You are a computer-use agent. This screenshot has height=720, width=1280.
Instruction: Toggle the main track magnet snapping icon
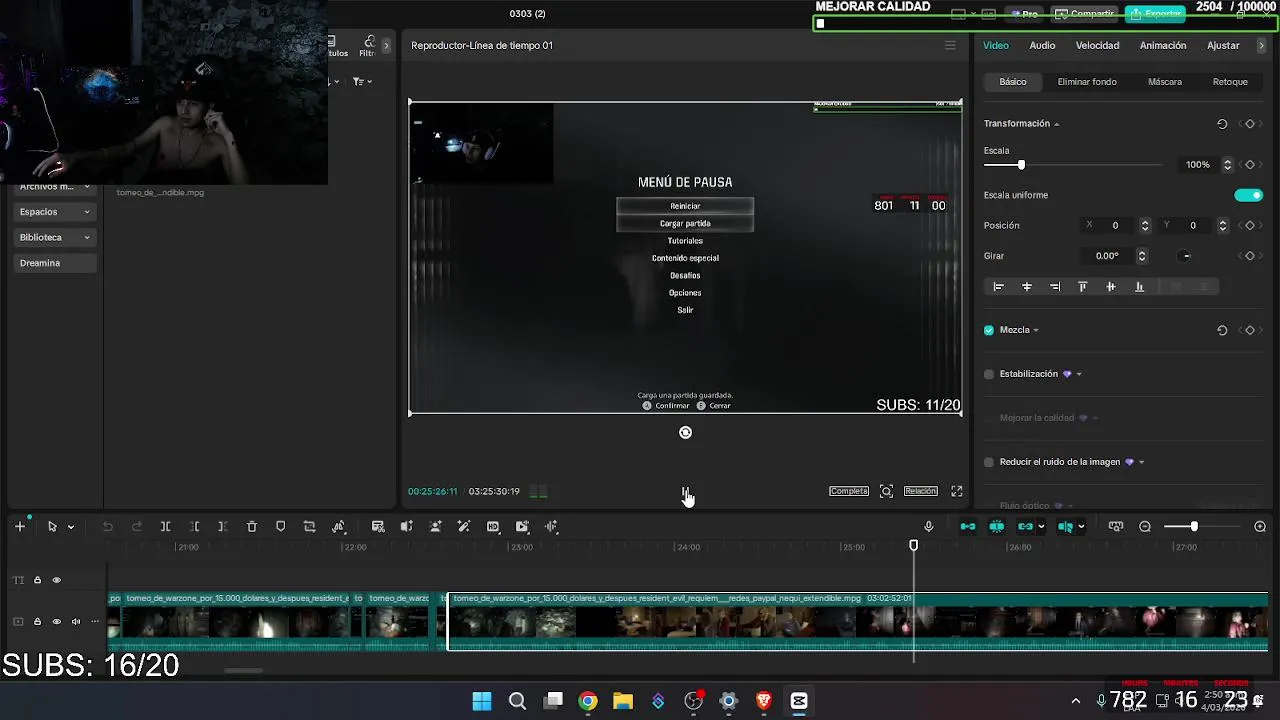[968, 526]
